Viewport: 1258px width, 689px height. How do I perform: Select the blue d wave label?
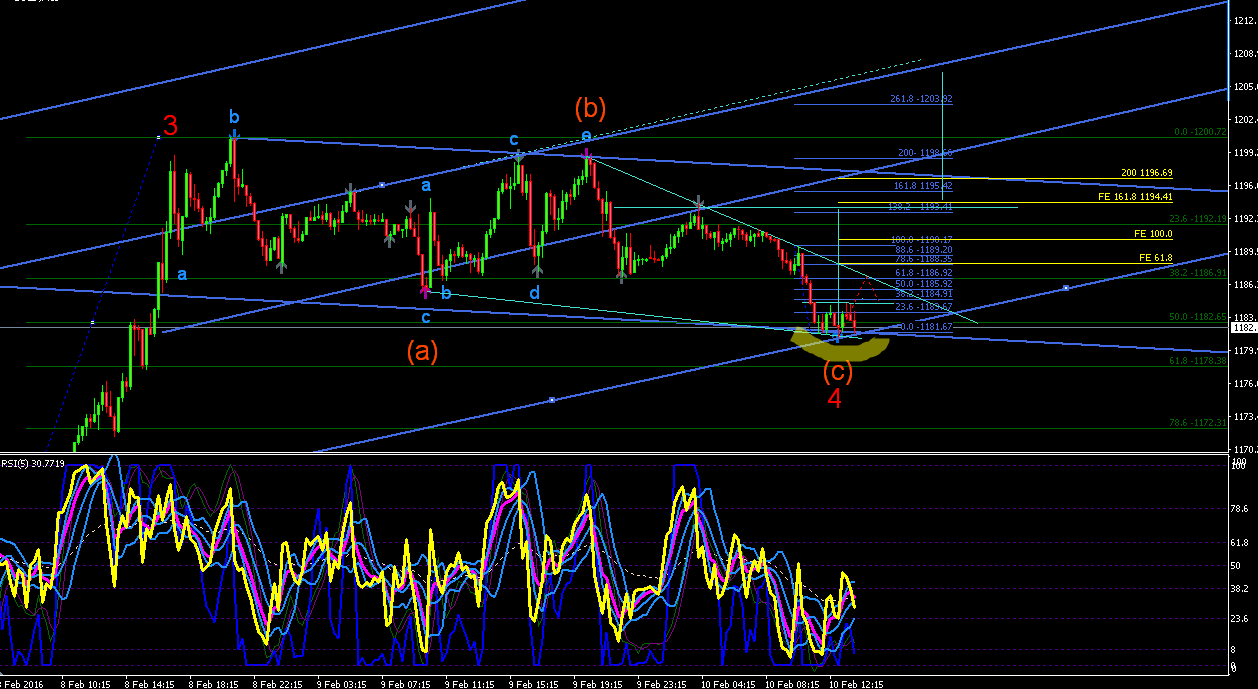pyautogui.click(x=534, y=293)
